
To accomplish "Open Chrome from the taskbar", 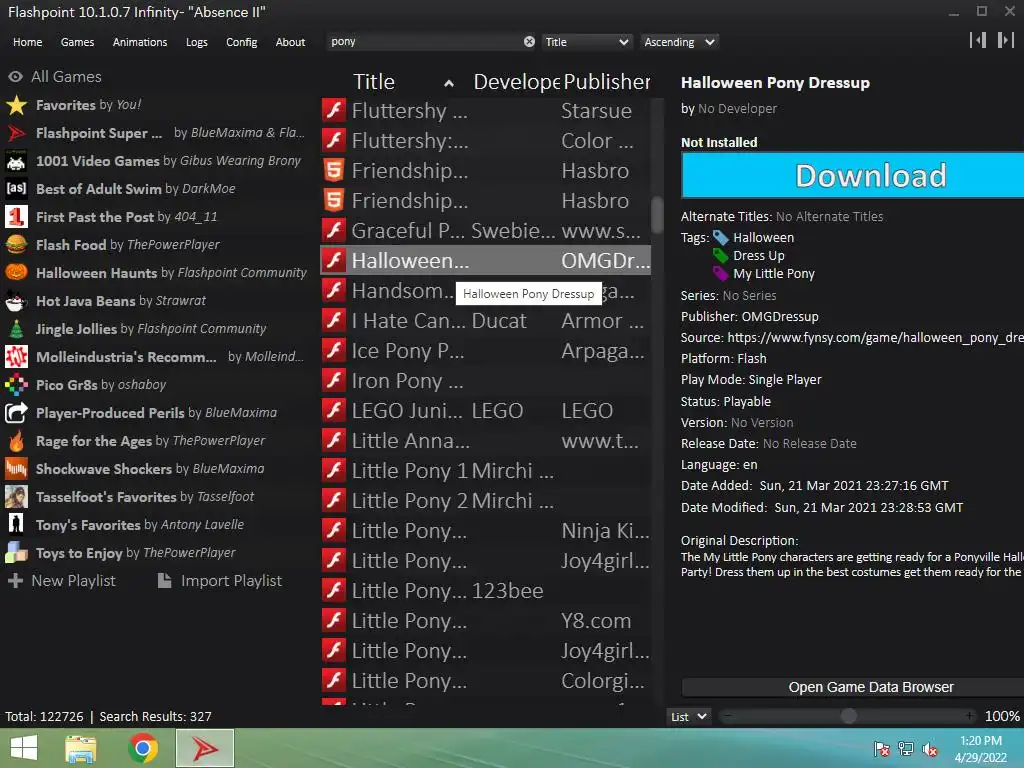I will (x=142, y=748).
